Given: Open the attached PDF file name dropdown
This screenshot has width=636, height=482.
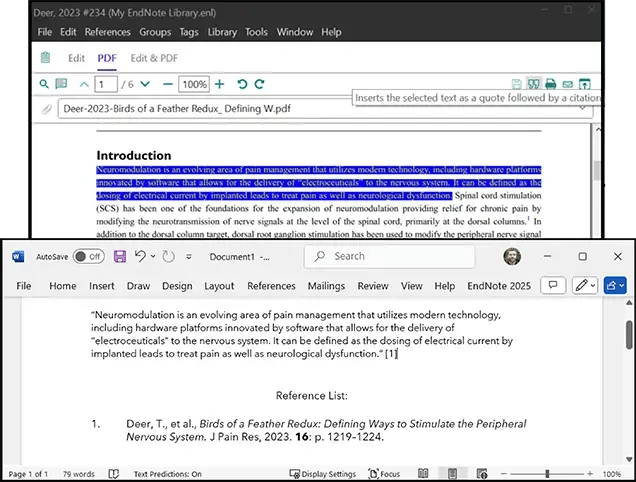Looking at the screenshot, I should pos(582,108).
